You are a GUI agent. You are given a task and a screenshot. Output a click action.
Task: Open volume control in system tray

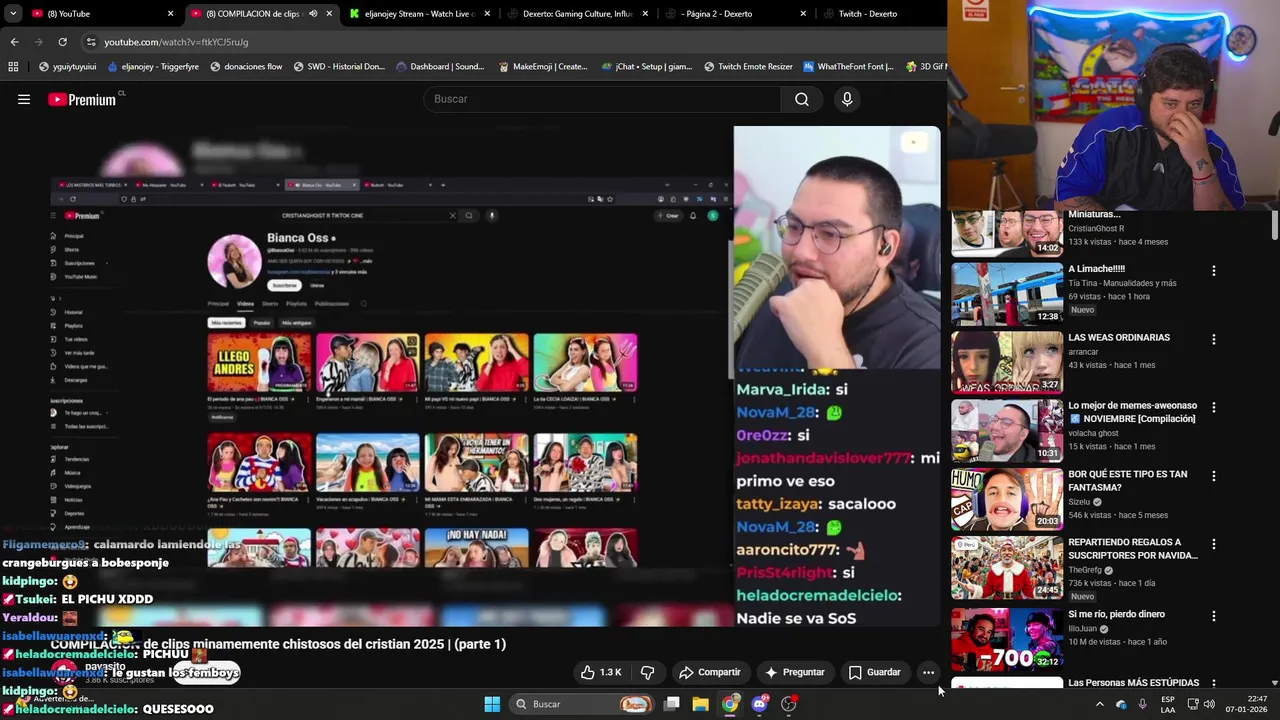click(x=1209, y=704)
